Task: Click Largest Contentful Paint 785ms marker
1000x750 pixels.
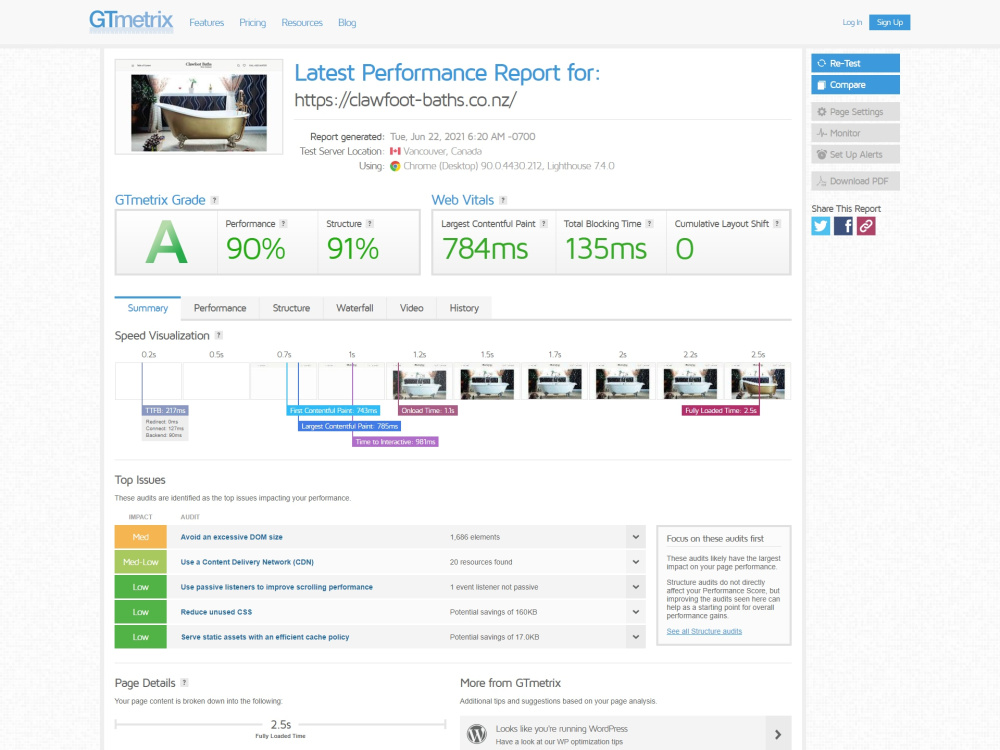Action: (x=349, y=426)
